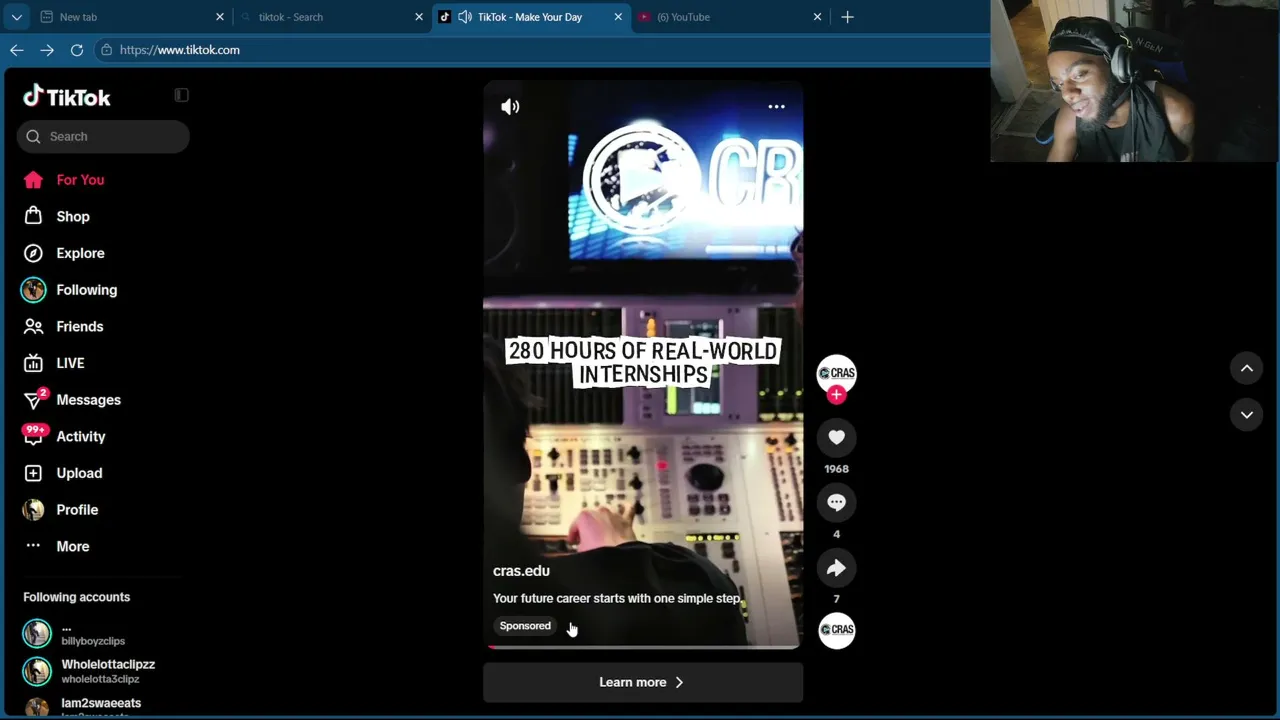Go forward in the browser

pyautogui.click(x=47, y=50)
